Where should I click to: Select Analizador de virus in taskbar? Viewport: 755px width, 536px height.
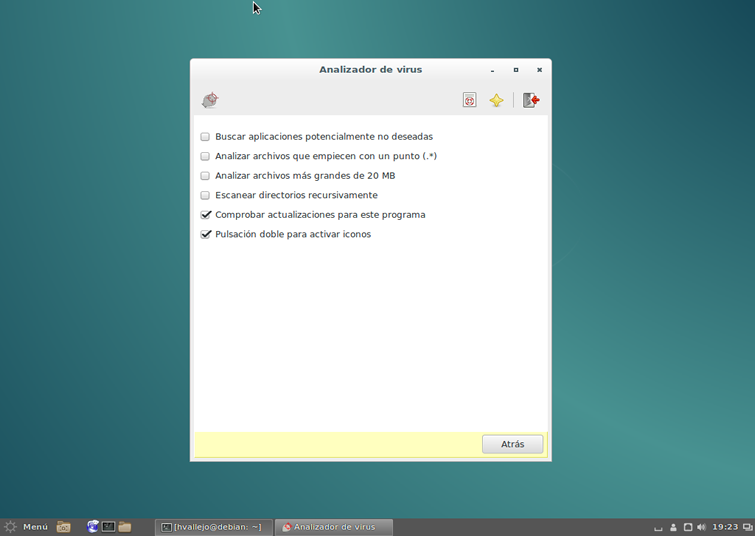click(x=333, y=527)
